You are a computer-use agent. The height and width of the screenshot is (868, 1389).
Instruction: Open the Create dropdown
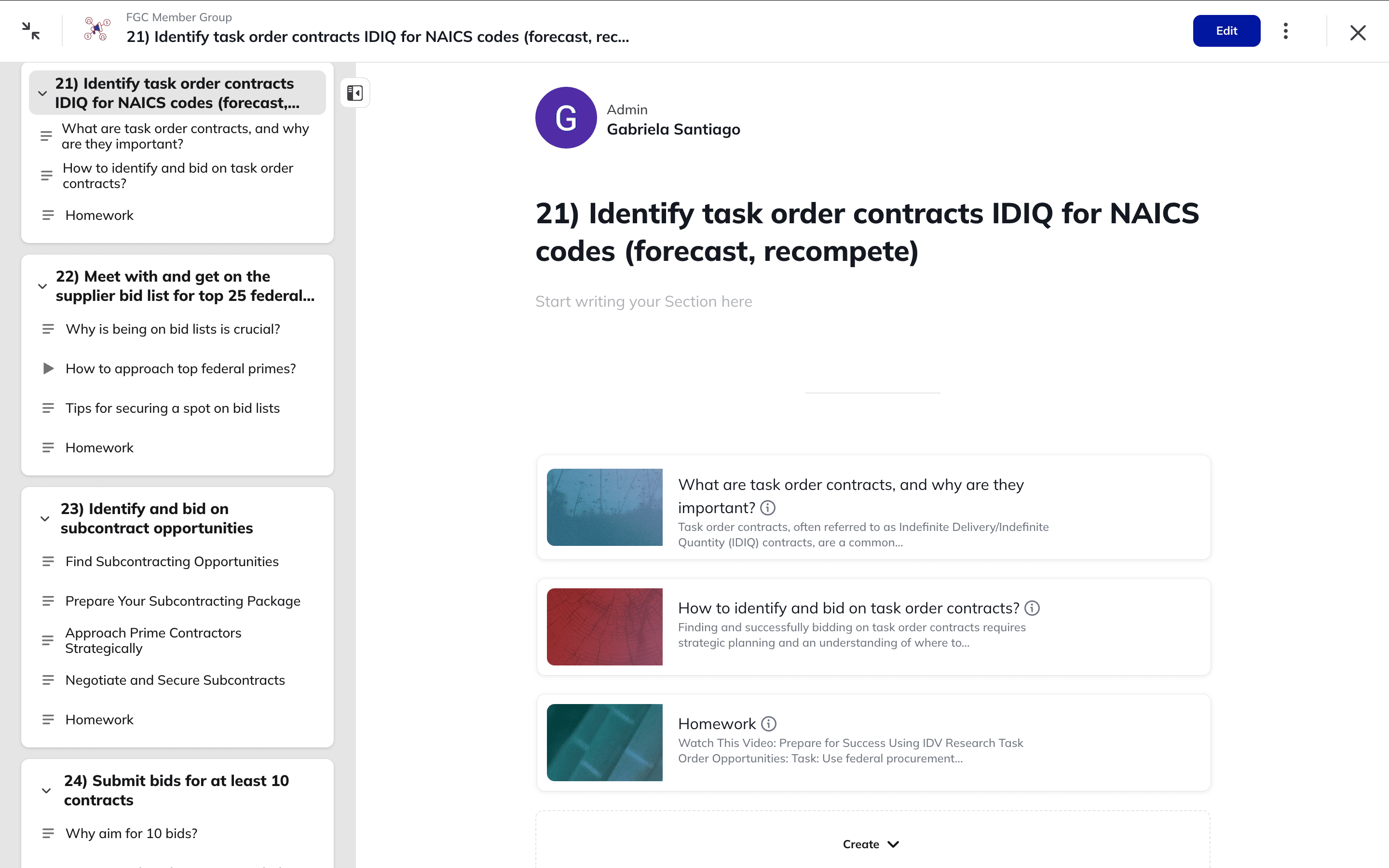(871, 844)
